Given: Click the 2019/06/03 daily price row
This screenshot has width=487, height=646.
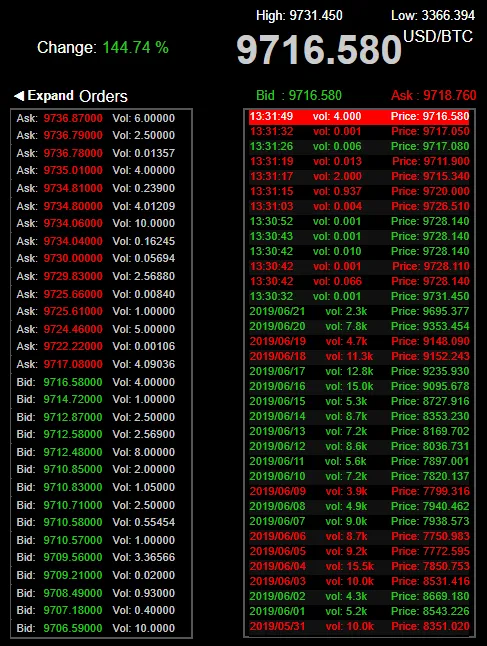Looking at the screenshot, I should pos(359,581).
